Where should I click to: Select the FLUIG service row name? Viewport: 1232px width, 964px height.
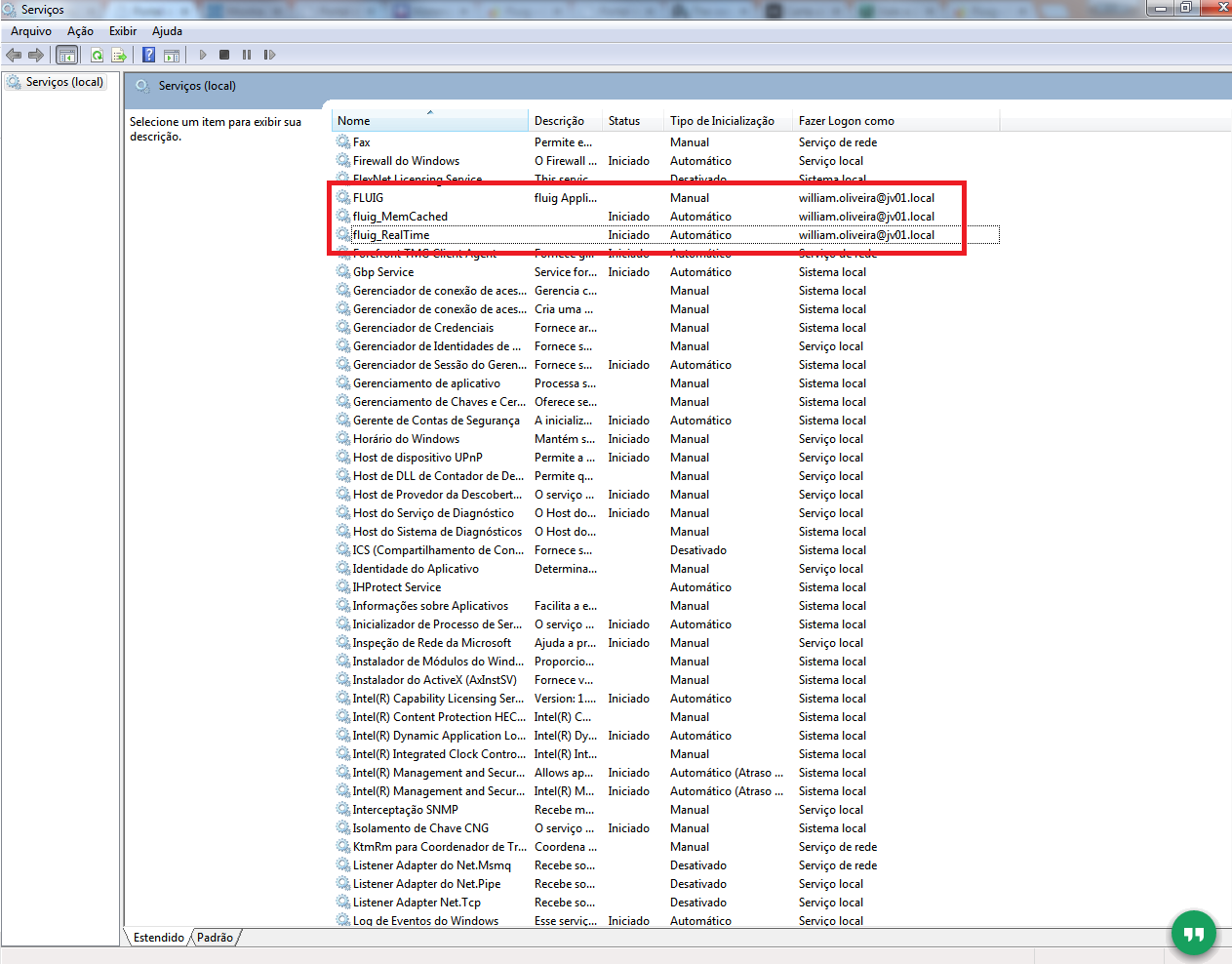click(368, 197)
